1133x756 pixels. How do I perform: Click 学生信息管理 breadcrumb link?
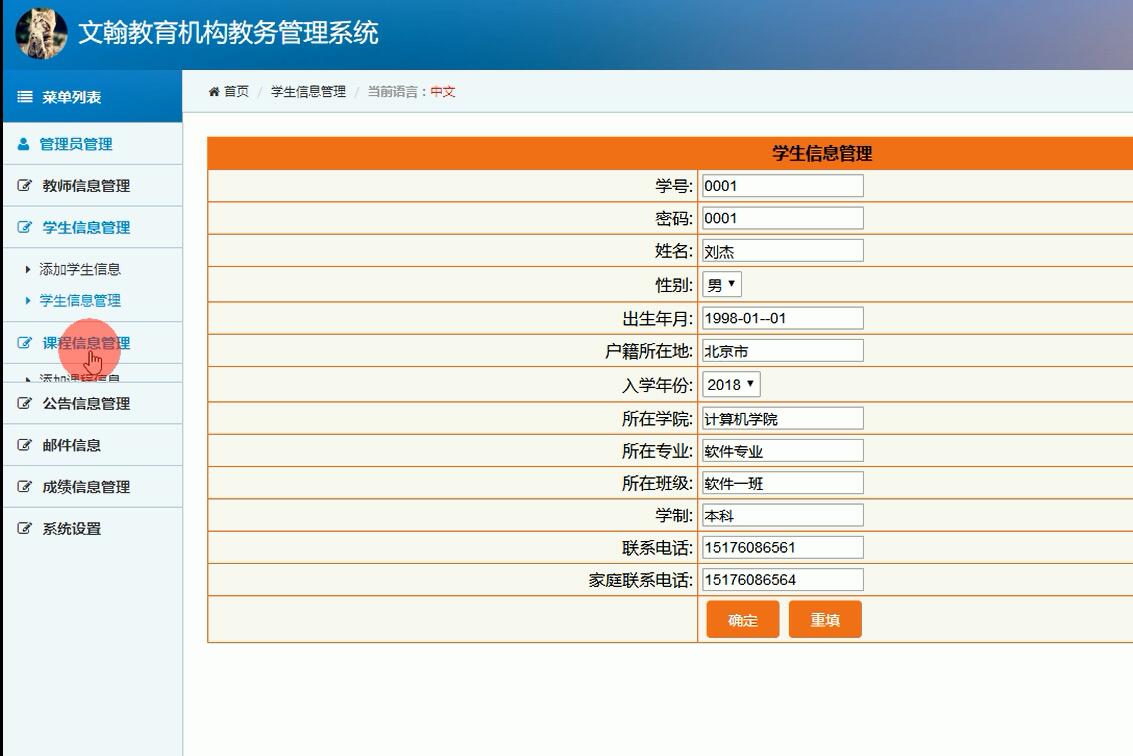[x=309, y=92]
